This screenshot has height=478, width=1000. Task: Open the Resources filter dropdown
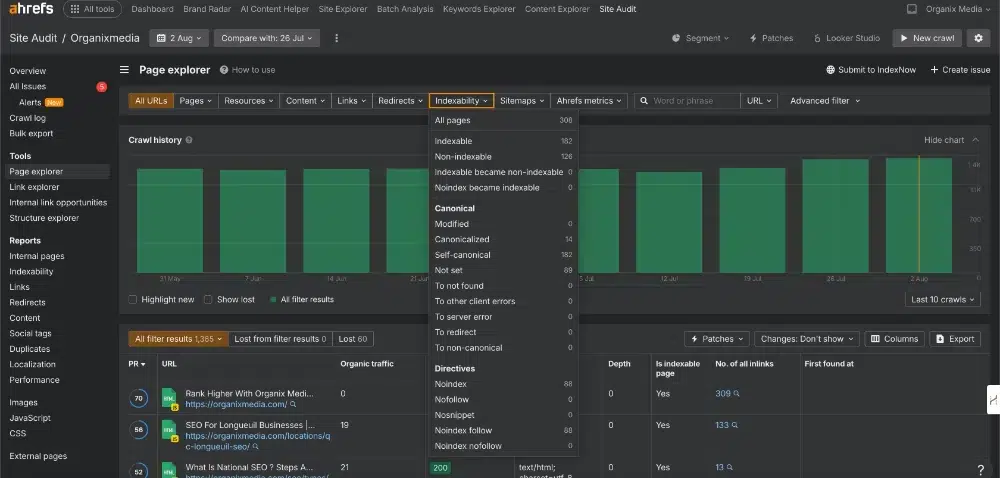coord(249,101)
